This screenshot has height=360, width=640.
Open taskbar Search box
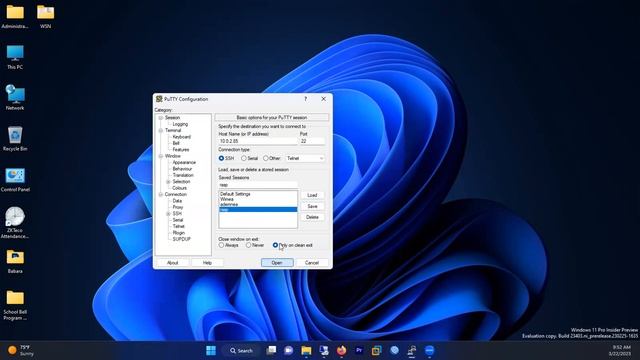tap(241, 350)
